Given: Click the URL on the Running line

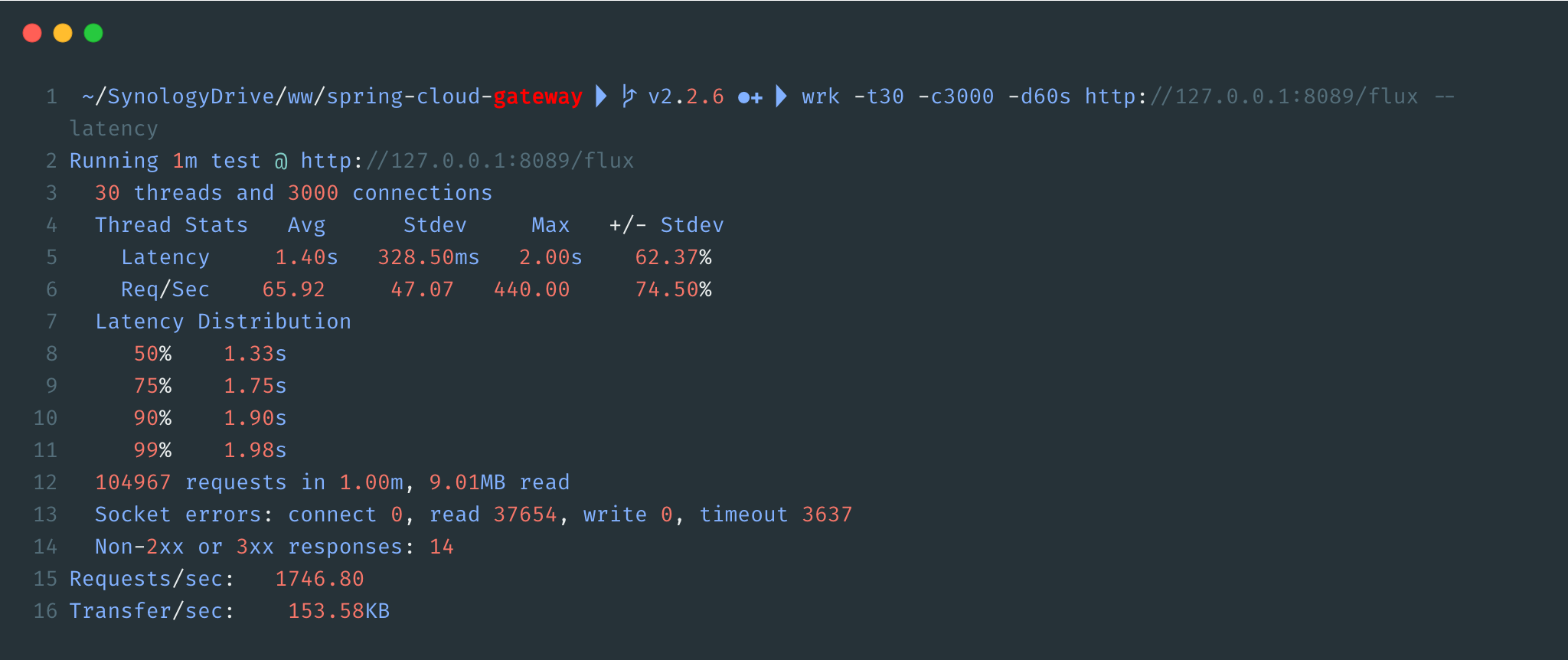Looking at the screenshot, I should [467, 161].
